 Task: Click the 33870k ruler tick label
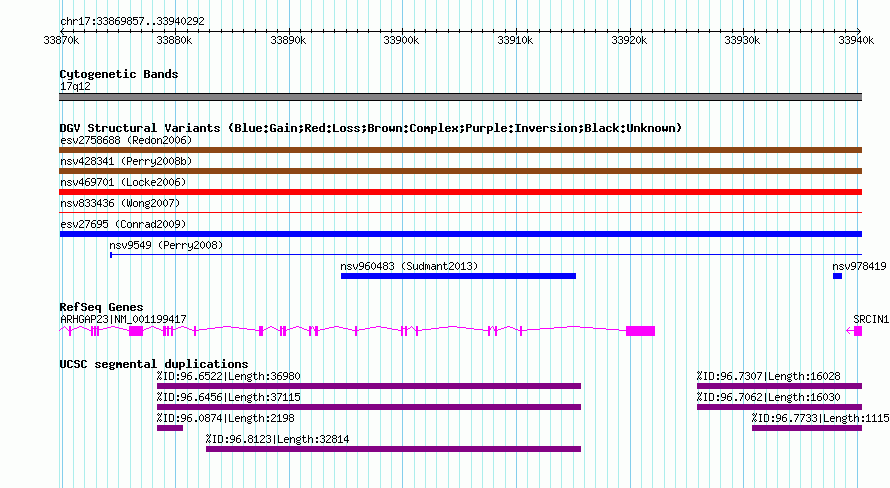[x=61, y=40]
